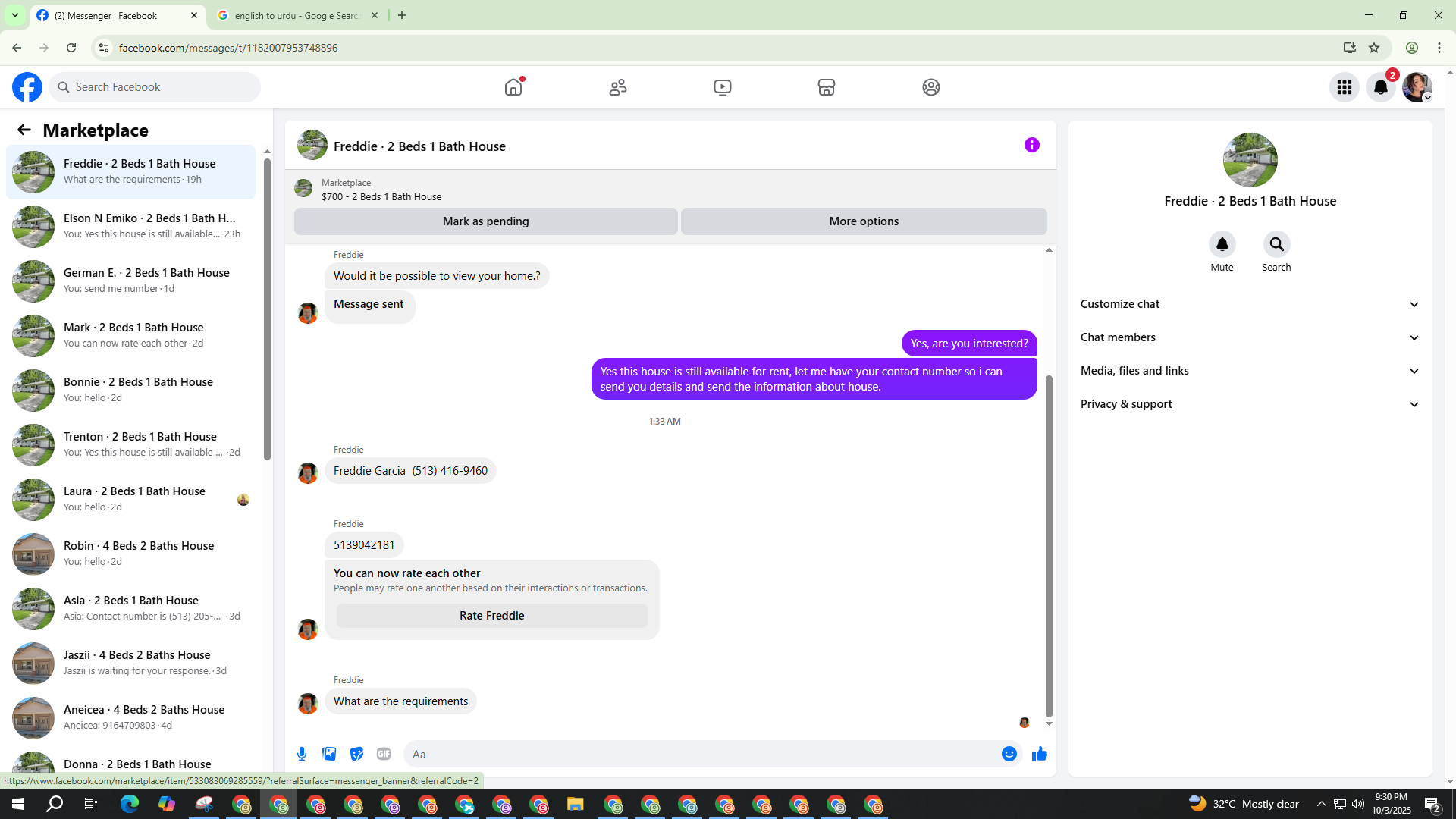Reload the page in browser toolbar

(71, 48)
